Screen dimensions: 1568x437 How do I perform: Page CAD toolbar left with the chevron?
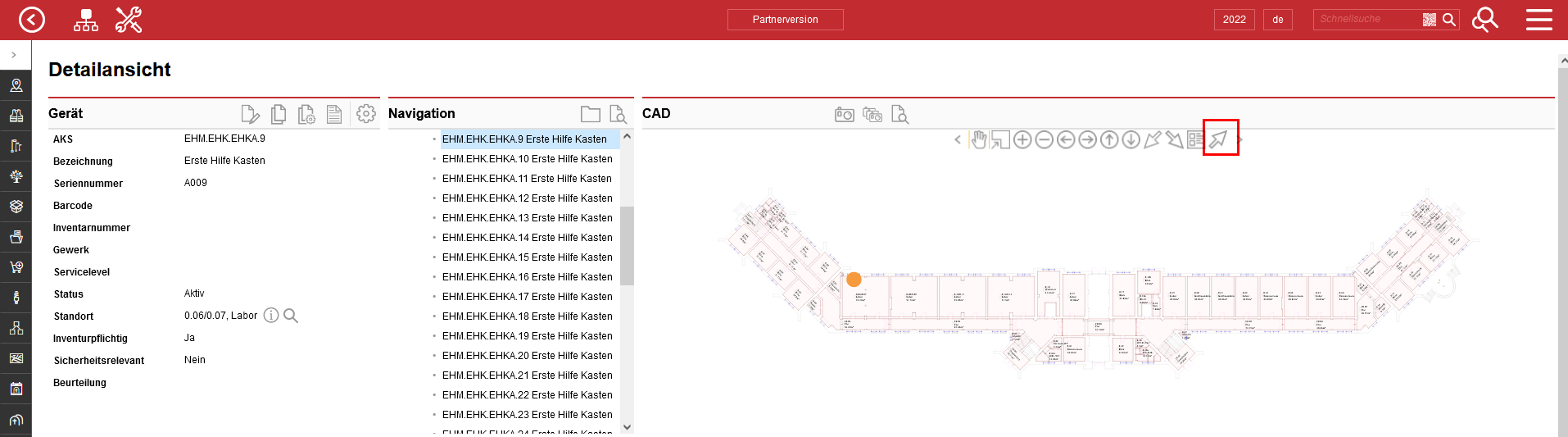coord(958,140)
